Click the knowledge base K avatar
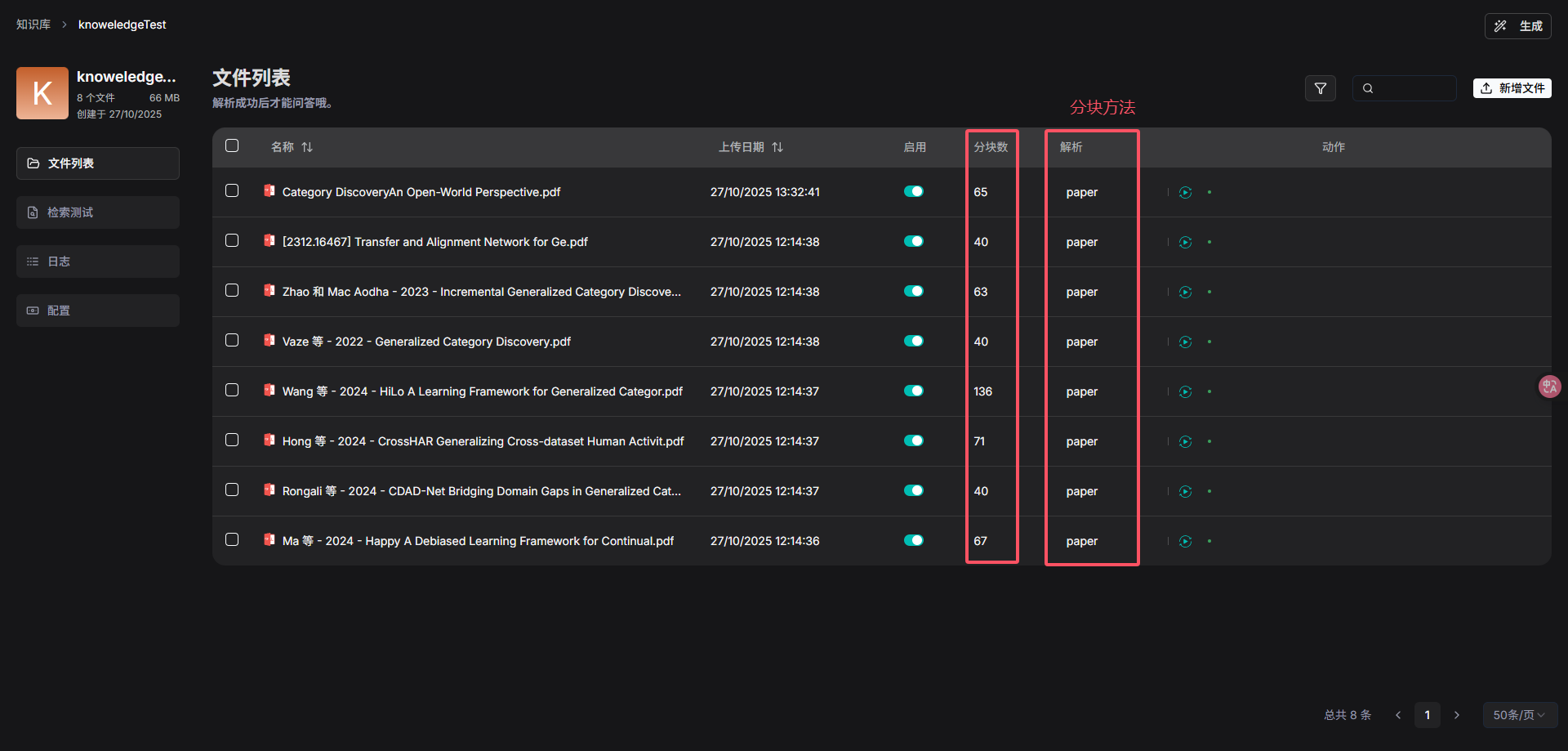Screen dimensions: 1568x751 42,93
